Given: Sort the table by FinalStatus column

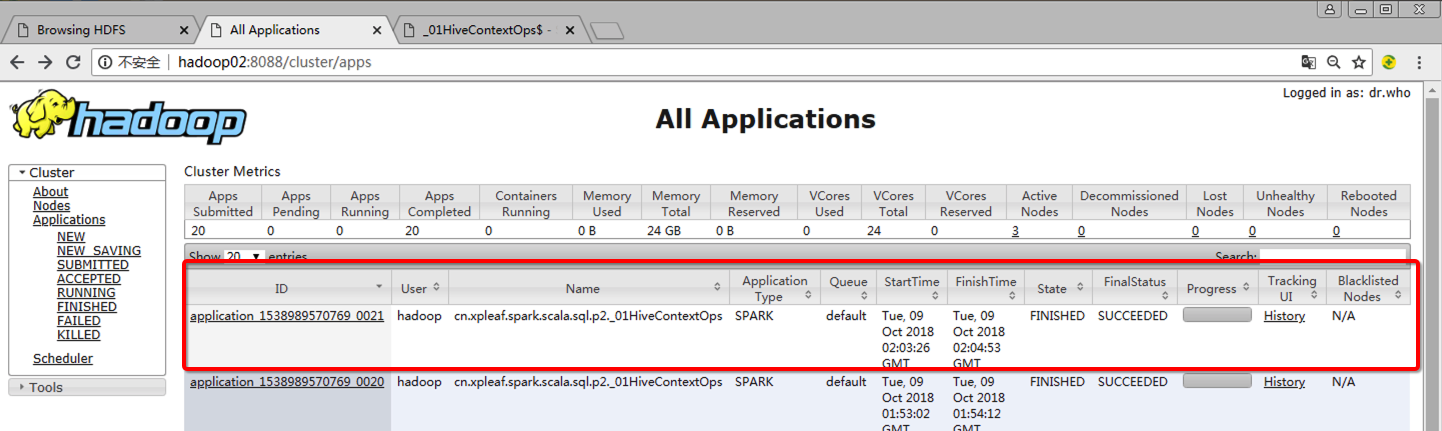Looking at the screenshot, I should point(1135,288).
